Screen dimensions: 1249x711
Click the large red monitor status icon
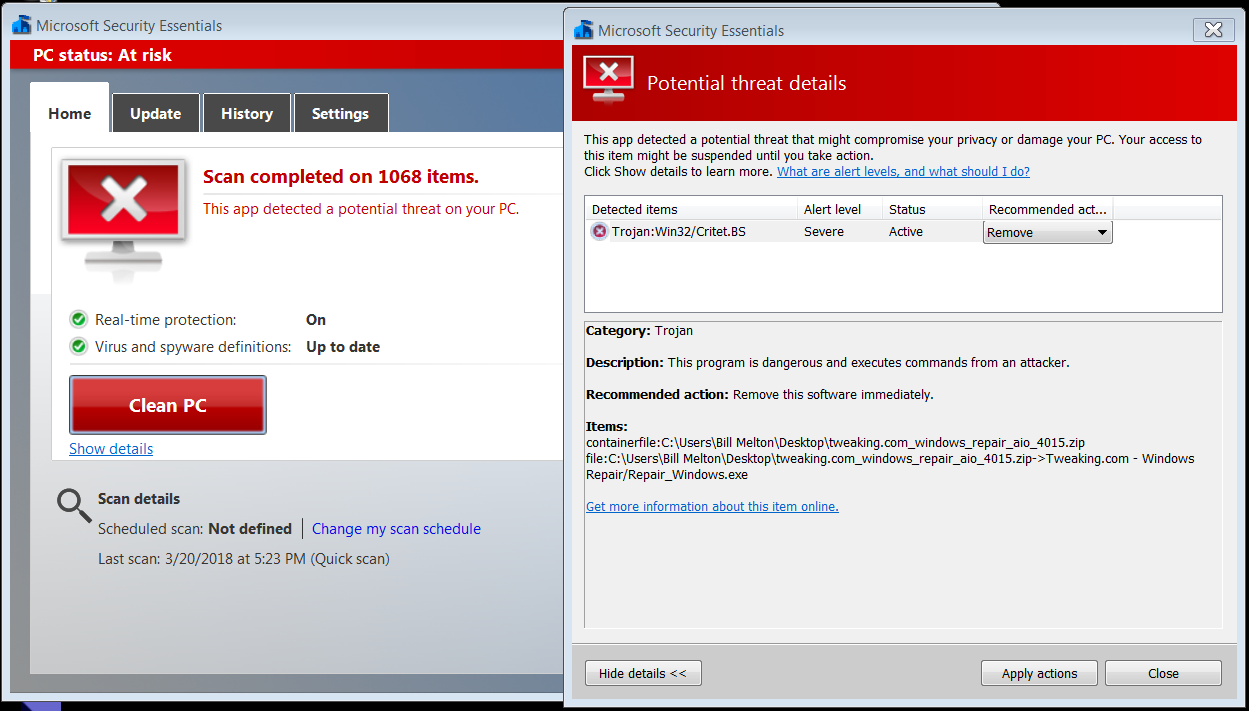pyautogui.click(x=124, y=213)
